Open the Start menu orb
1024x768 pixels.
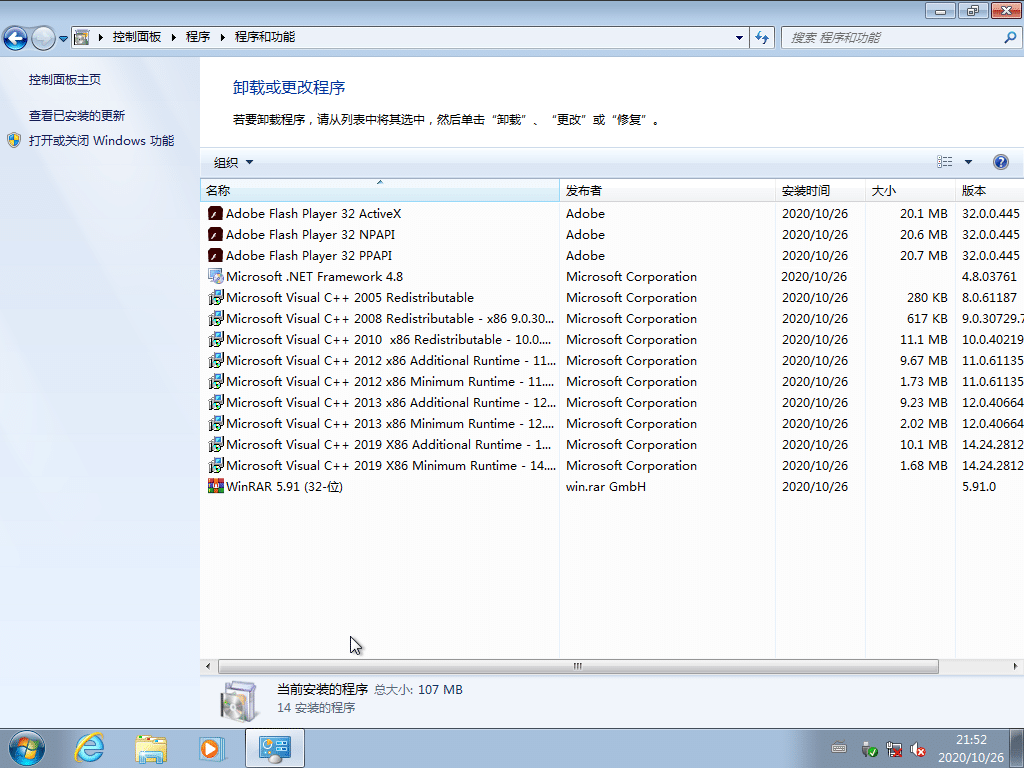click(25, 747)
